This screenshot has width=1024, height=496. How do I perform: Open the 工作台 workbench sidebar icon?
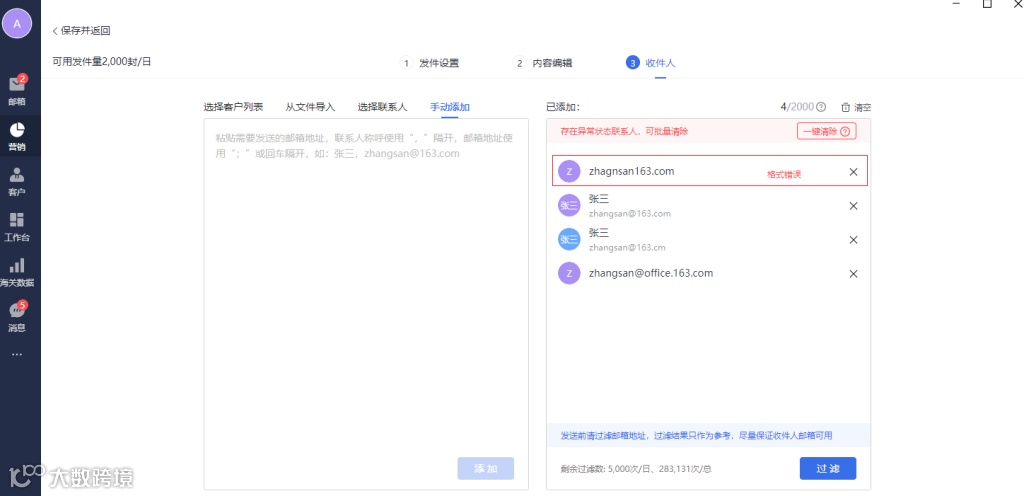point(17,226)
